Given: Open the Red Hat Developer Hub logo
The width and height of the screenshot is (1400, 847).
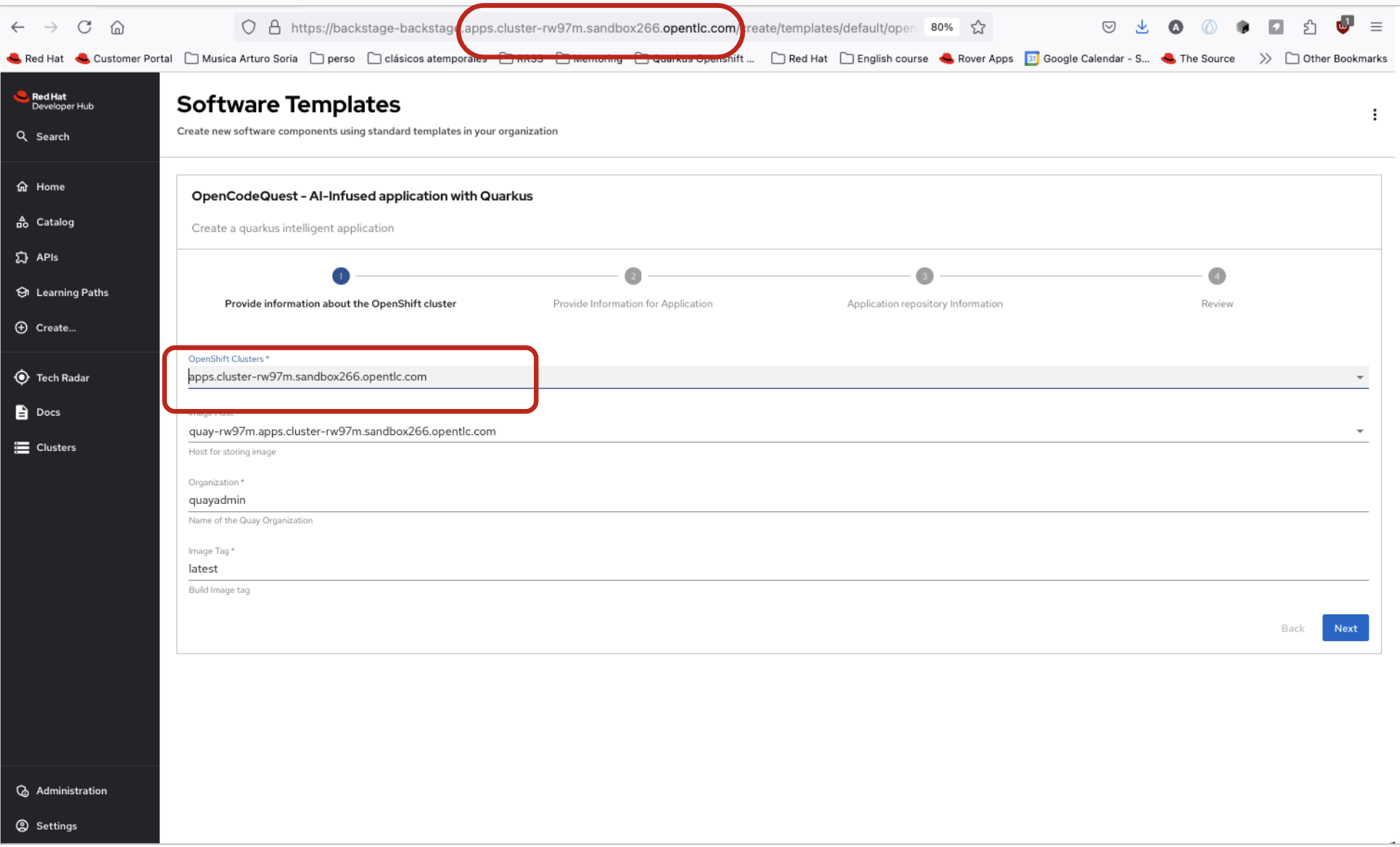Looking at the screenshot, I should (54, 101).
